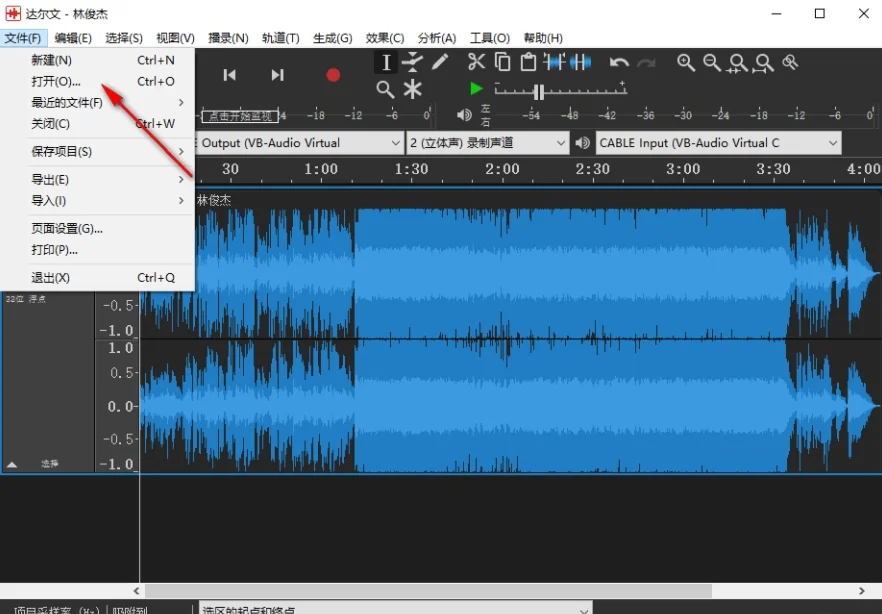Open the 工具(O) menu
The height and width of the screenshot is (614, 882).
[x=490, y=38]
